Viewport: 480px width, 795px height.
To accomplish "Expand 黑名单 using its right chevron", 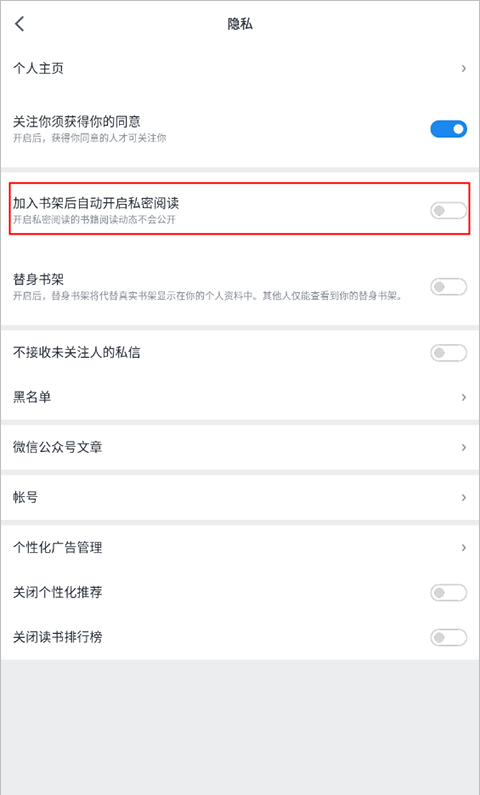I will pyautogui.click(x=463, y=397).
